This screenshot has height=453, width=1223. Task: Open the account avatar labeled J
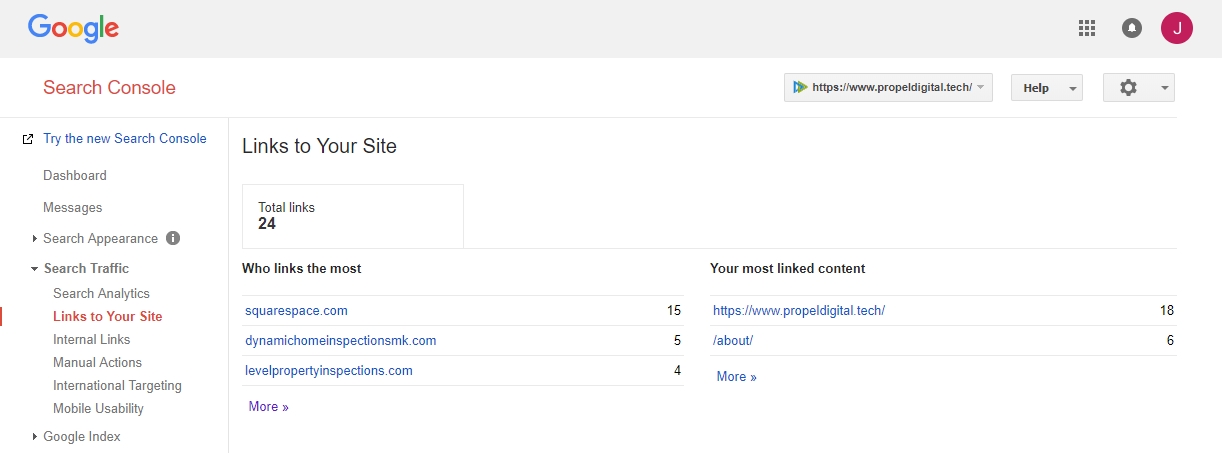click(1177, 28)
